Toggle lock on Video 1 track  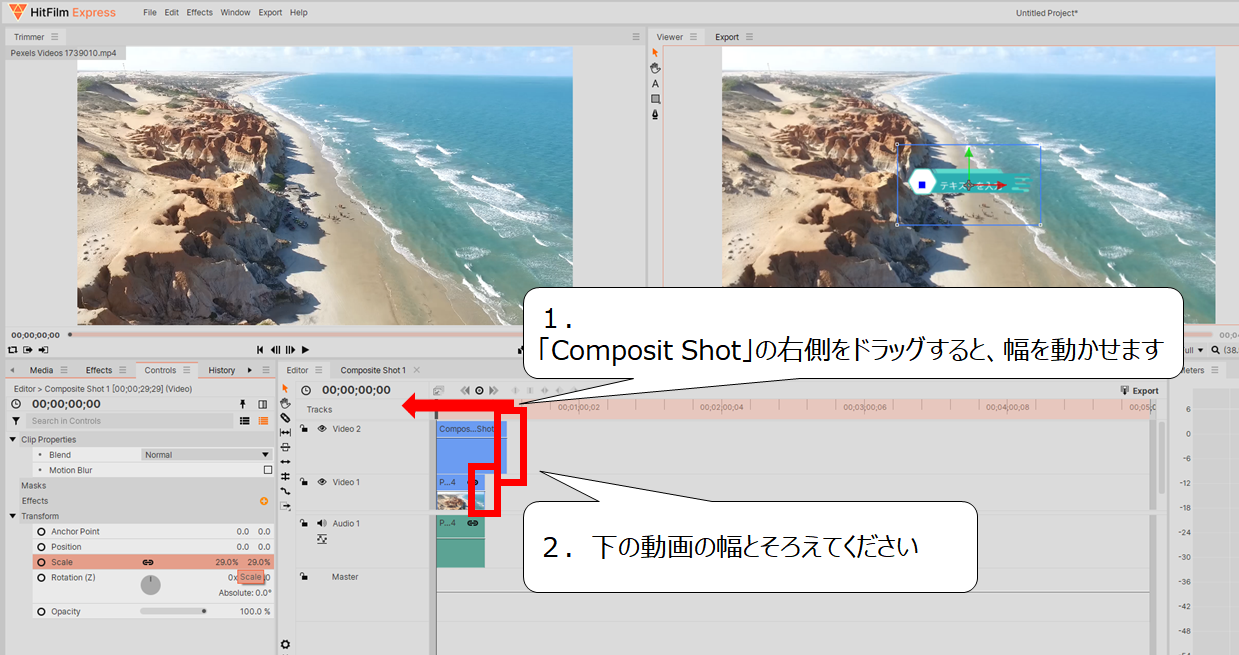[304, 482]
